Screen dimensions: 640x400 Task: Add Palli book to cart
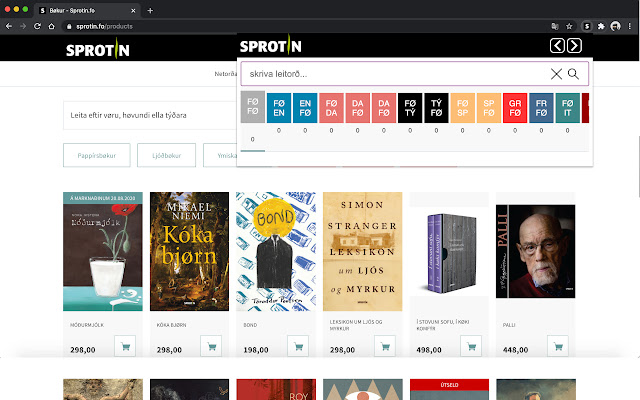558,346
